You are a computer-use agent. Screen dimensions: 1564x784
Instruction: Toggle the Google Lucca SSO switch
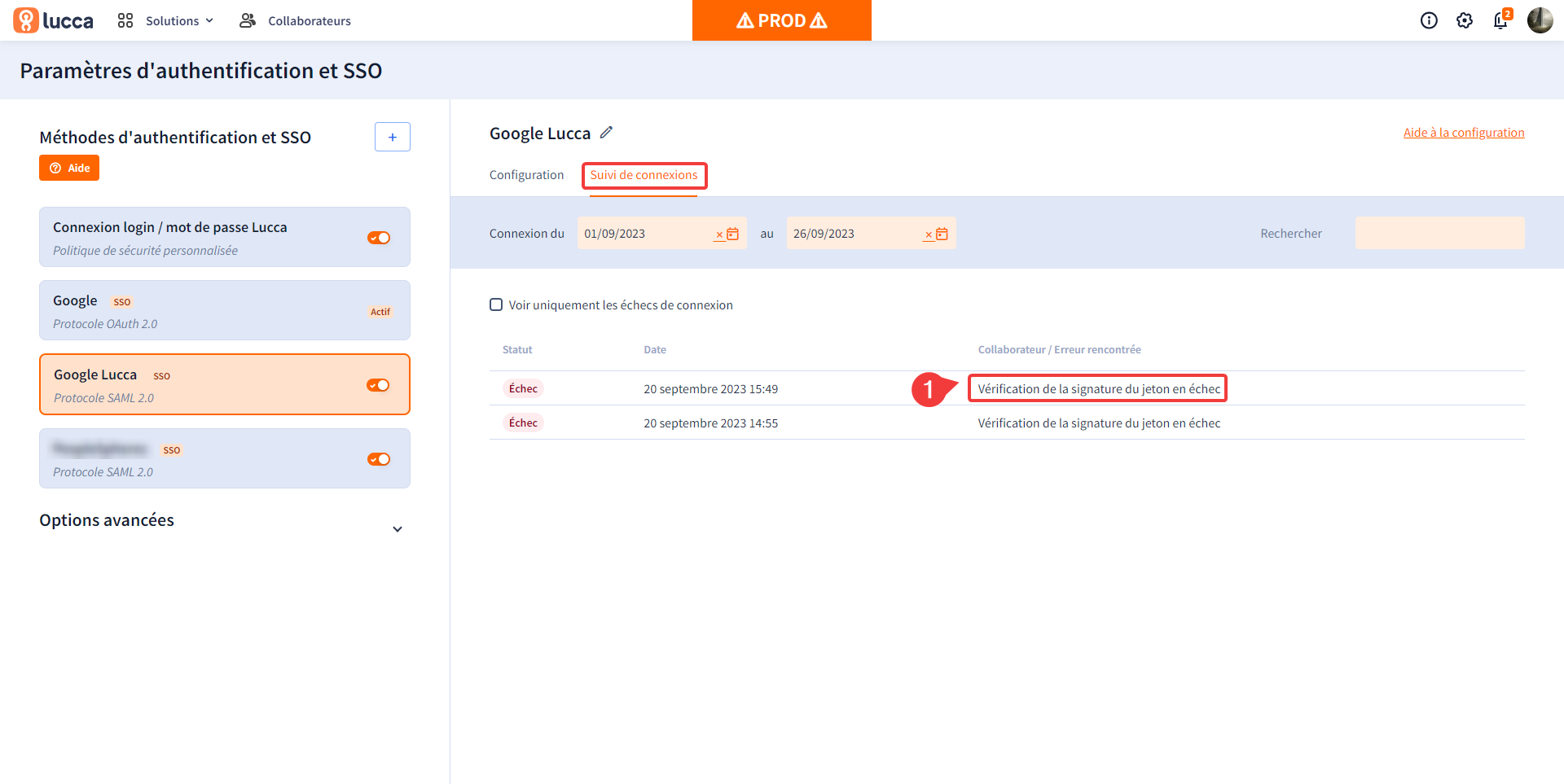pyautogui.click(x=378, y=385)
